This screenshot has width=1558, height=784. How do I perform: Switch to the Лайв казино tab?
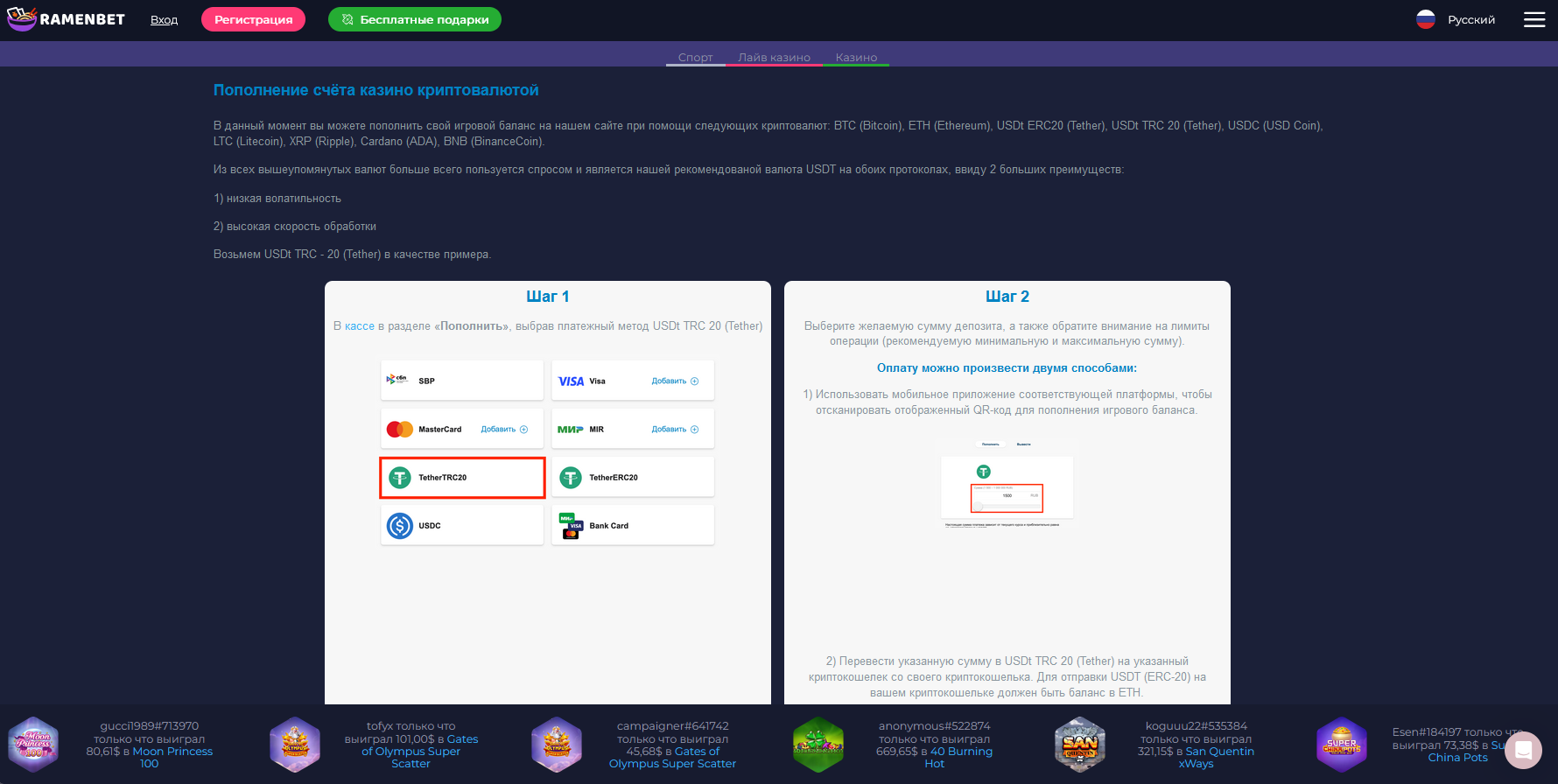coord(774,57)
